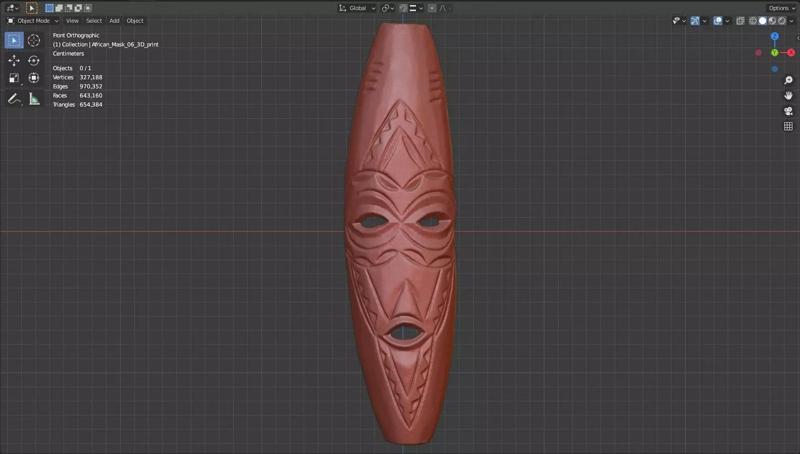The image size is (800, 454).
Task: Toggle viewport gizmos display
Action: 695,21
